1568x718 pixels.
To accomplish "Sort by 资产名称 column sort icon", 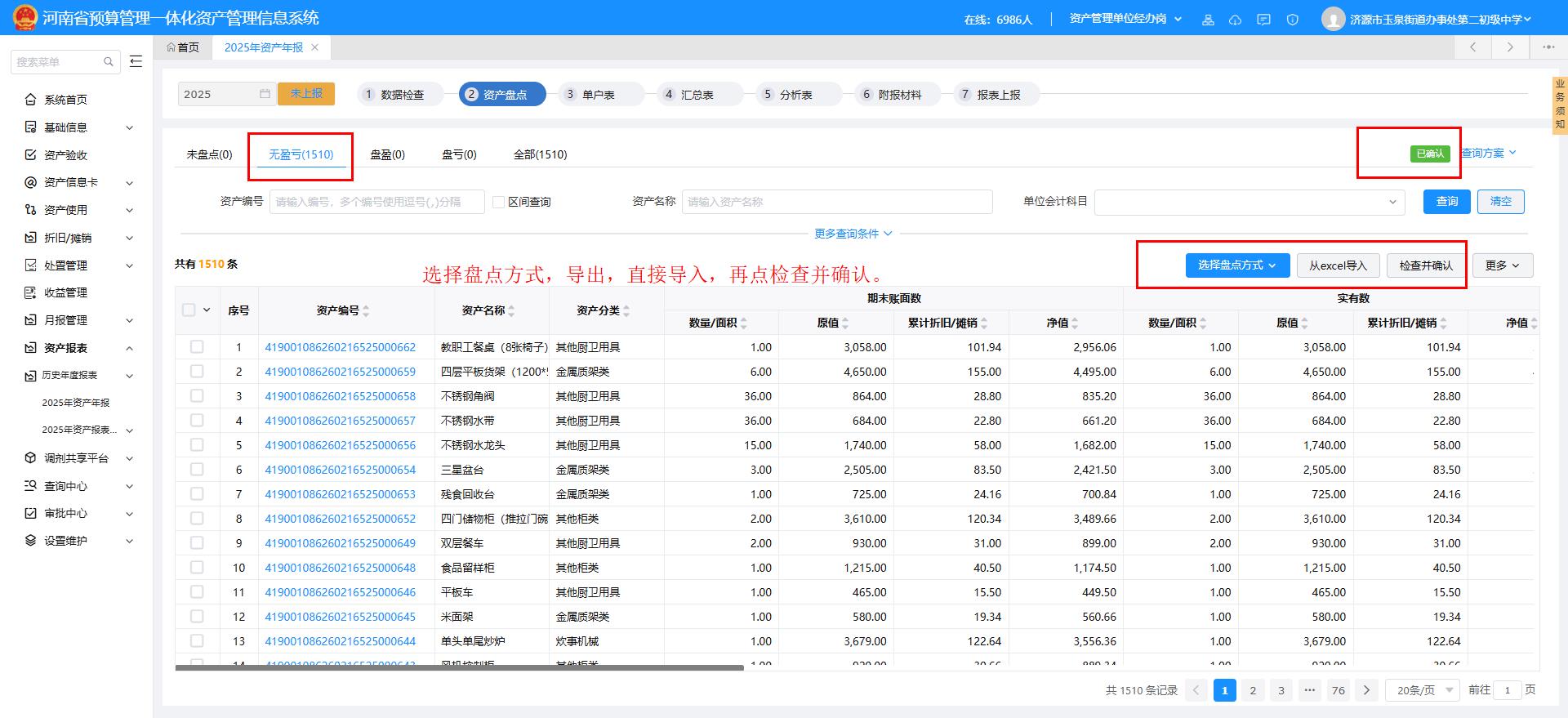I will (x=511, y=310).
